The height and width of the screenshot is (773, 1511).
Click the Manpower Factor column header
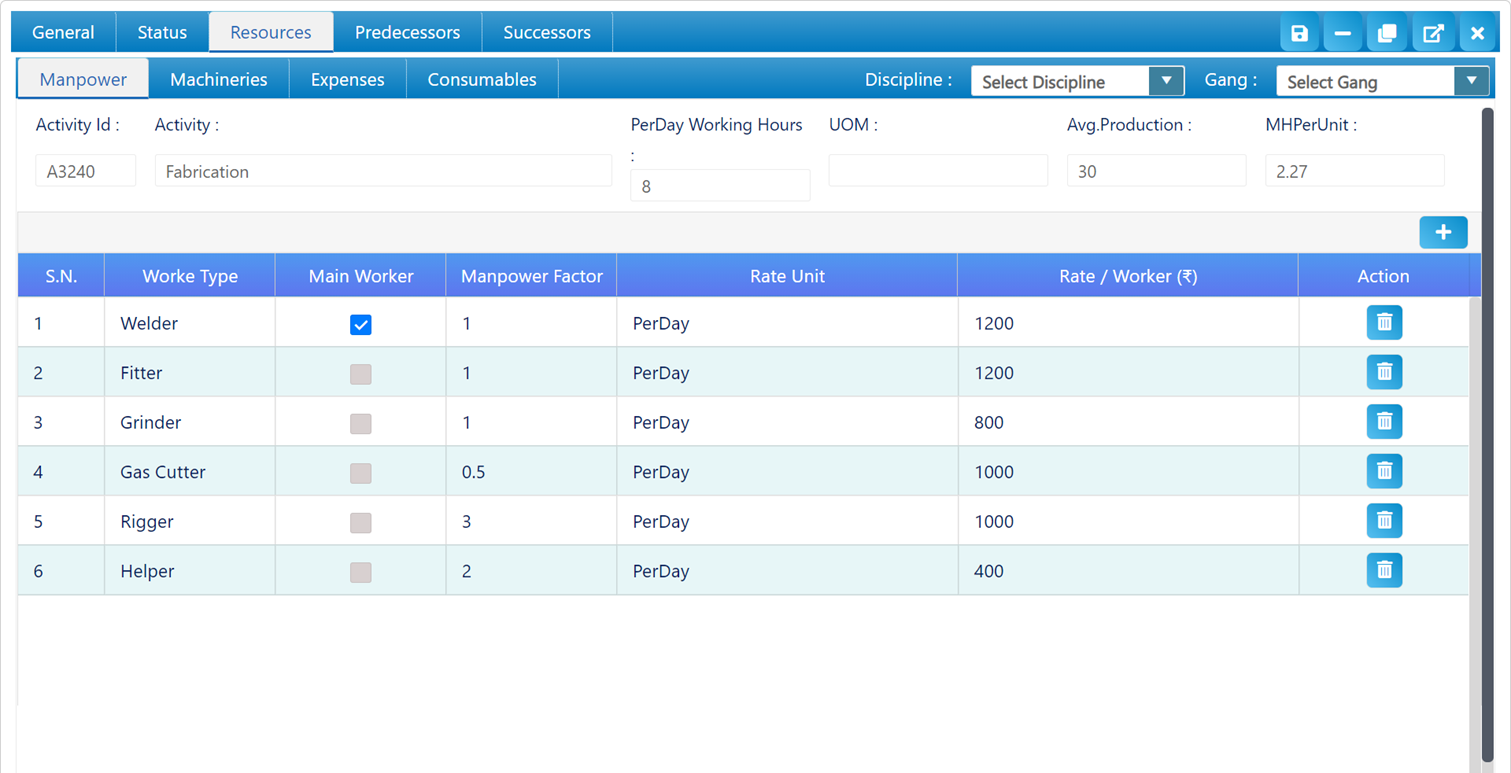point(531,276)
